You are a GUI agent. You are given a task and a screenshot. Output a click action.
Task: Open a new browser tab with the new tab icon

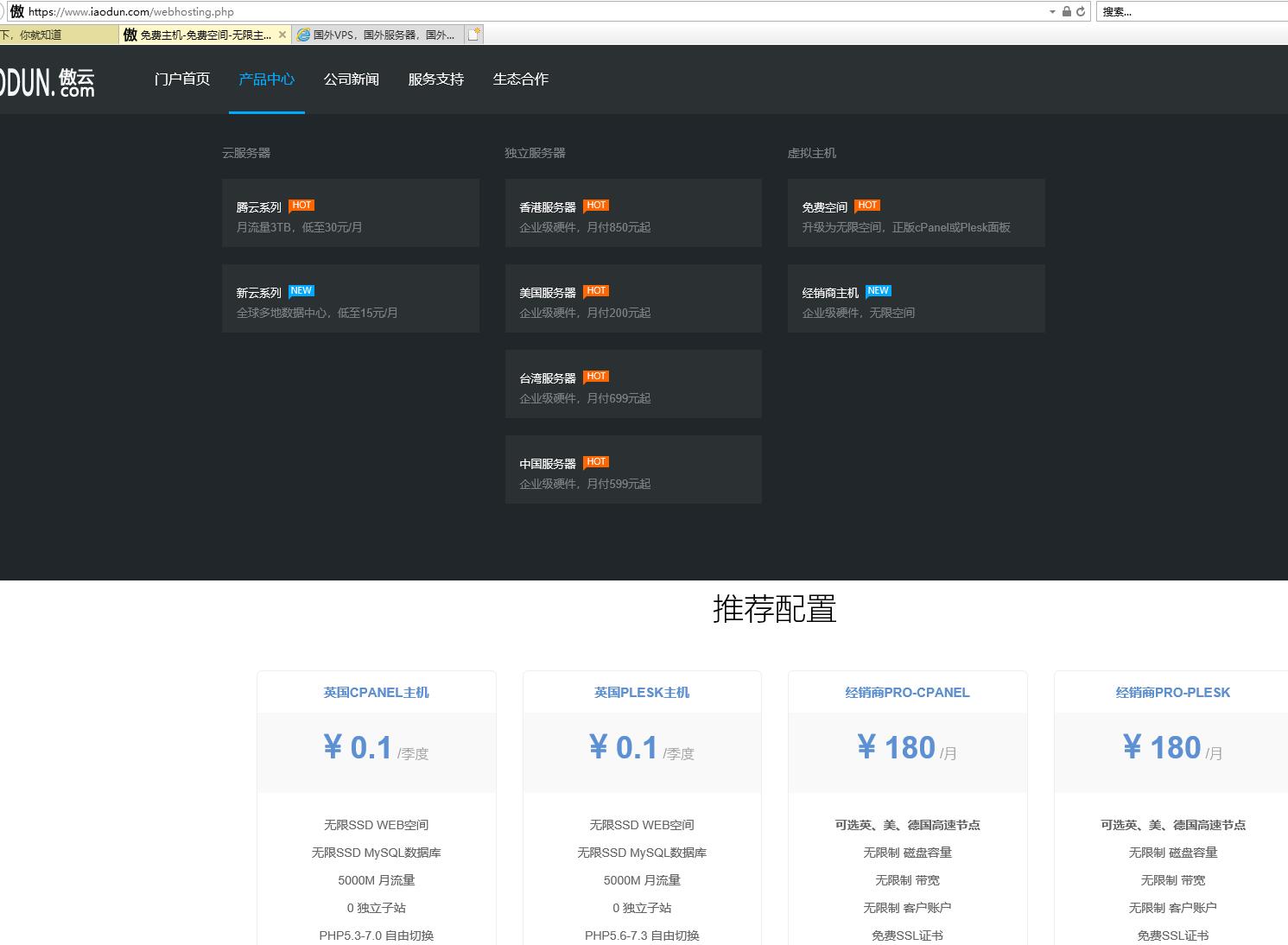click(x=473, y=33)
